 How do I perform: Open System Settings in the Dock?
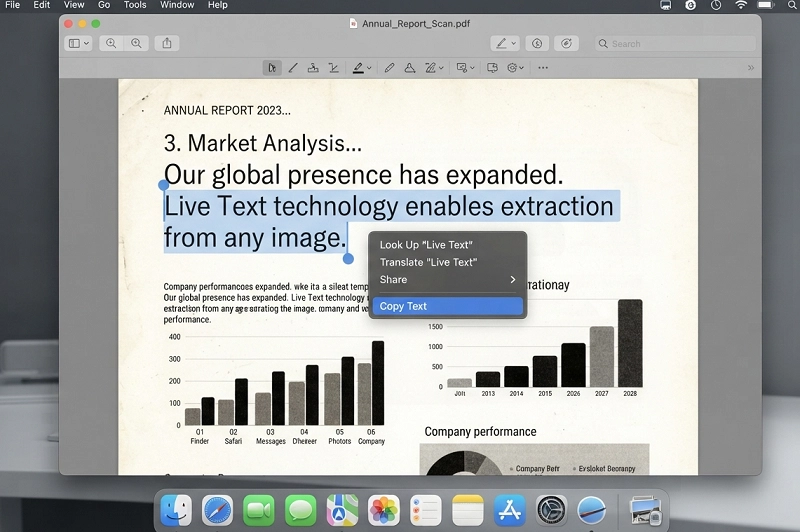click(551, 510)
